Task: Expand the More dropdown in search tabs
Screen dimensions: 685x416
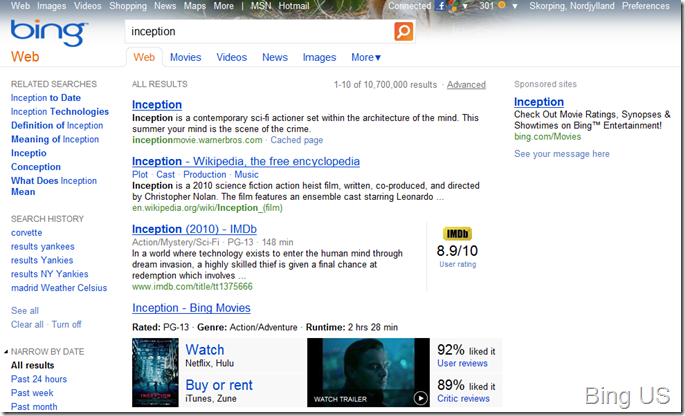Action: point(366,57)
